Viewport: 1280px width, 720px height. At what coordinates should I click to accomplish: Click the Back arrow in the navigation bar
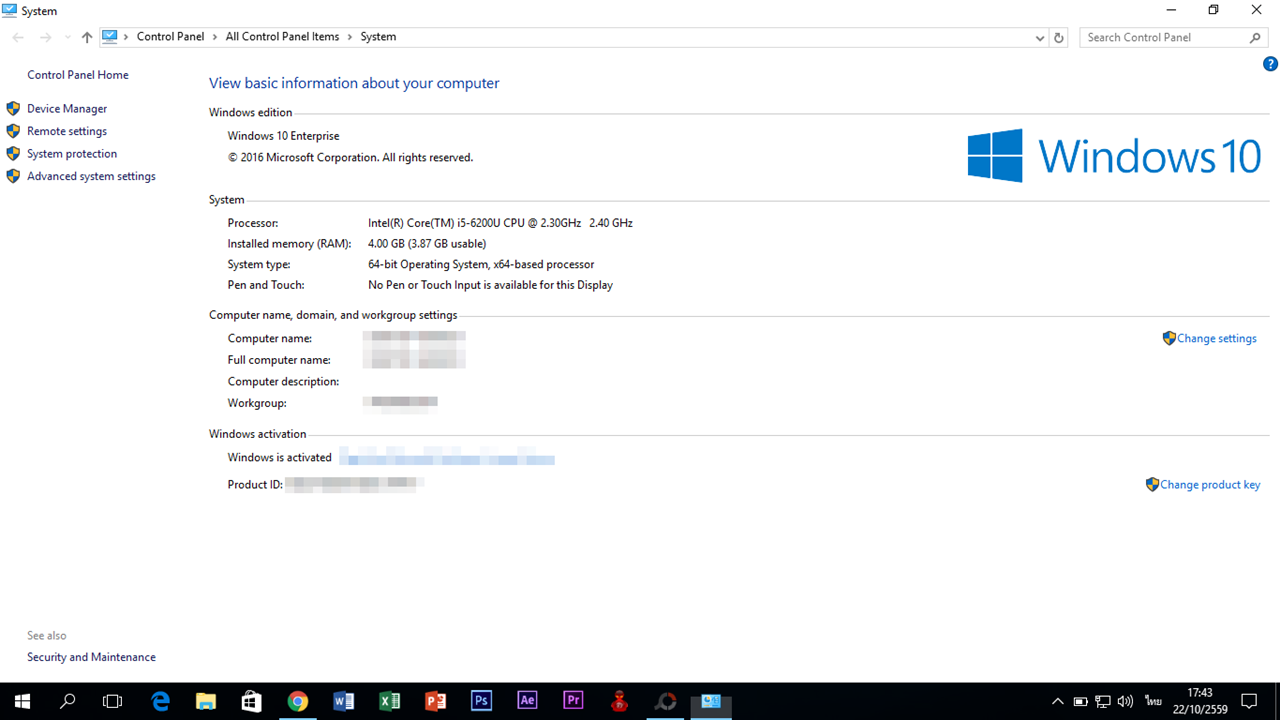pos(18,37)
